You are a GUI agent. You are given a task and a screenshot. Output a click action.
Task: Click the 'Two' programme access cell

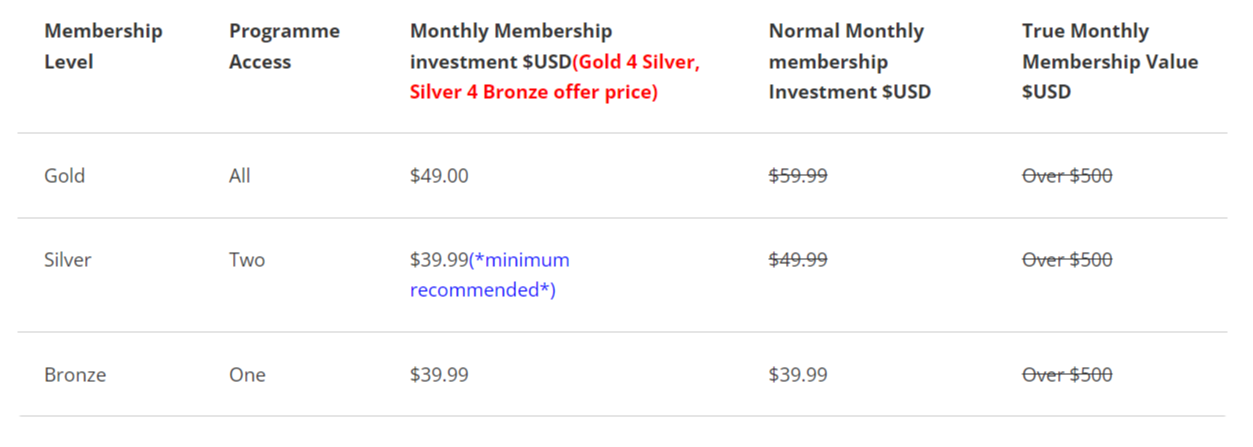247,260
